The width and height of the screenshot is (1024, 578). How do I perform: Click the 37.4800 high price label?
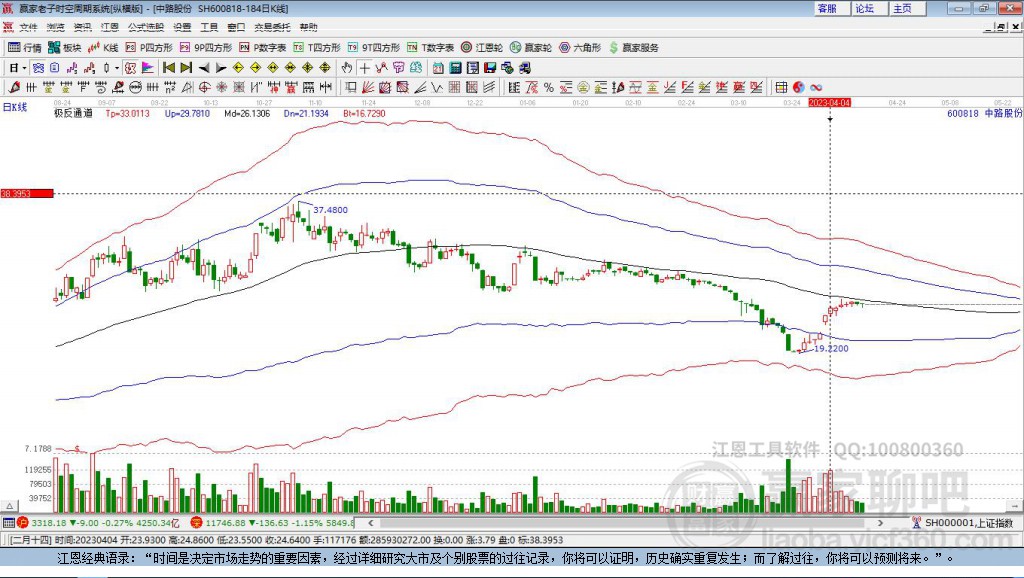coord(330,210)
